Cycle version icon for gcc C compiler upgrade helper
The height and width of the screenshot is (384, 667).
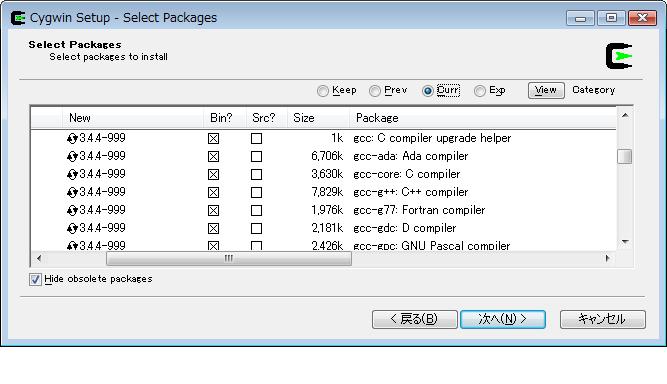point(72,138)
